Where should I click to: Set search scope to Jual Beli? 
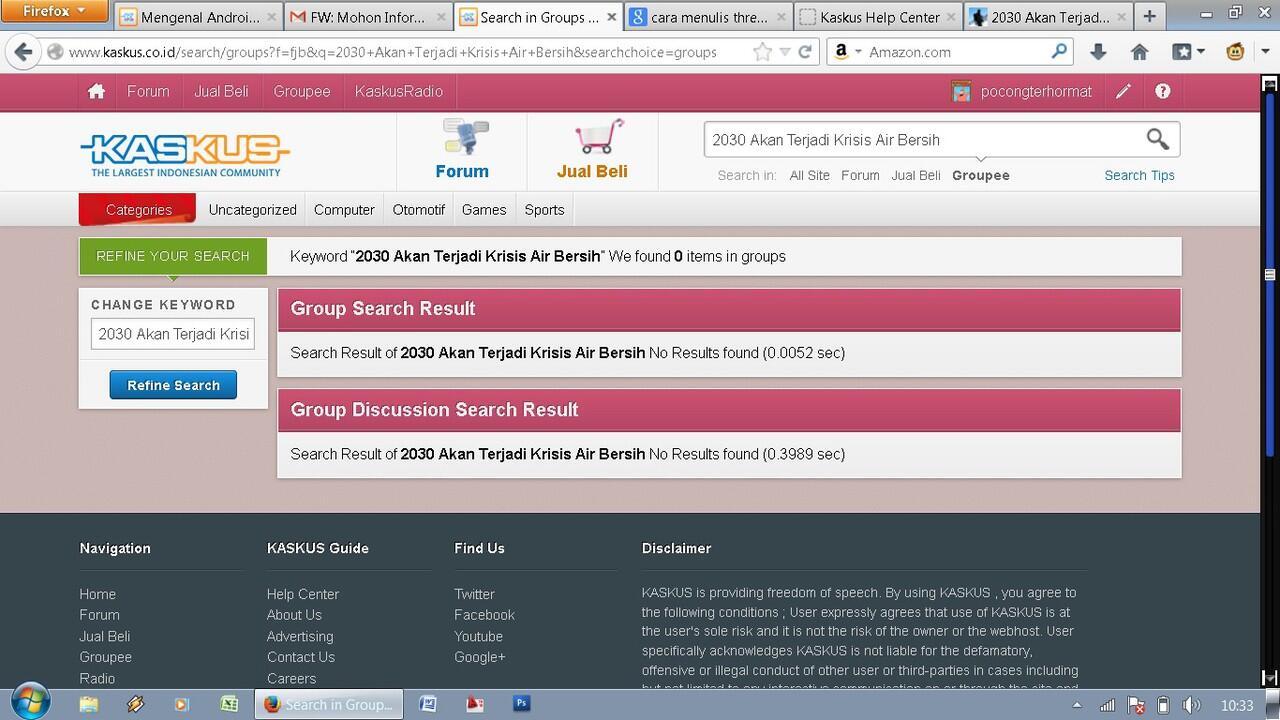pyautogui.click(x=915, y=175)
